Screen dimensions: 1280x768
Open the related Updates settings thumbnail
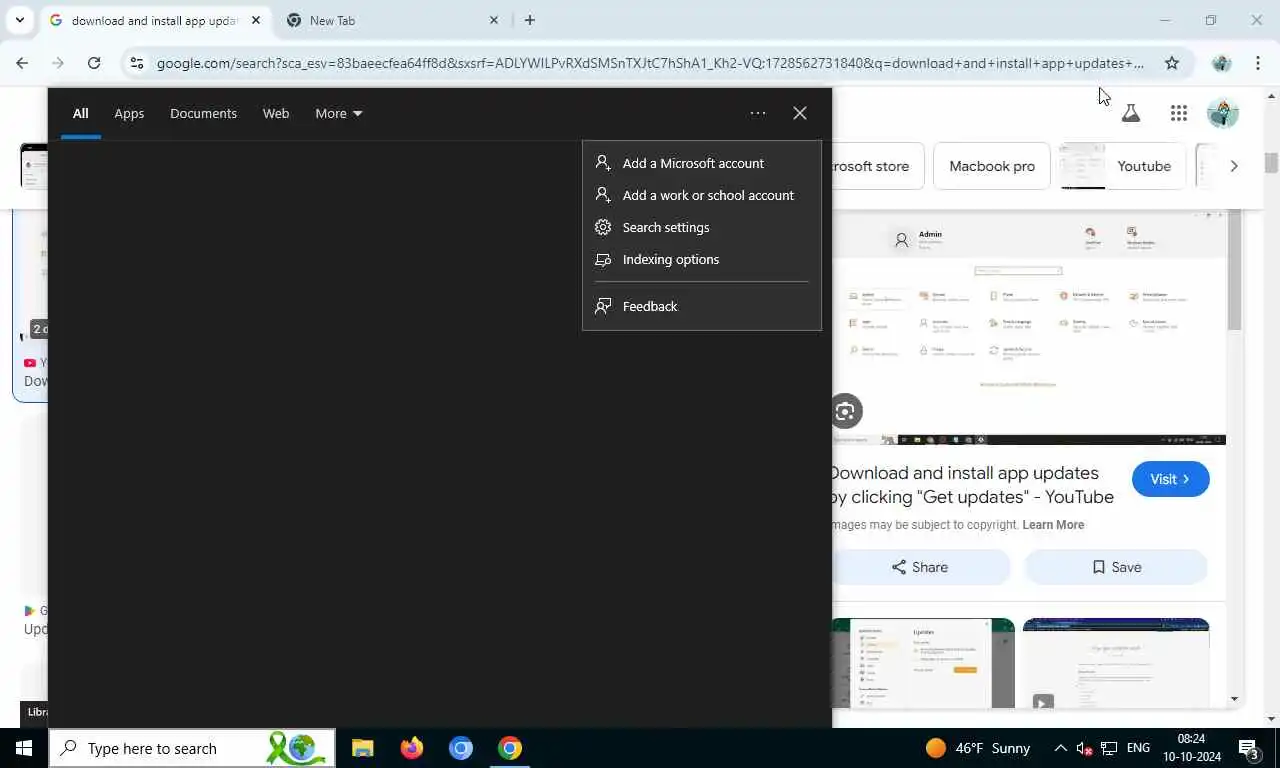pos(923,663)
